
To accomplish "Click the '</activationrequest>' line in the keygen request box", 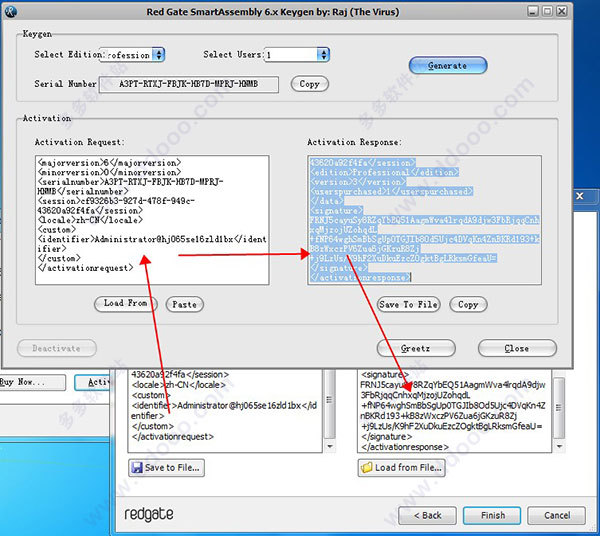I will [x=85, y=268].
